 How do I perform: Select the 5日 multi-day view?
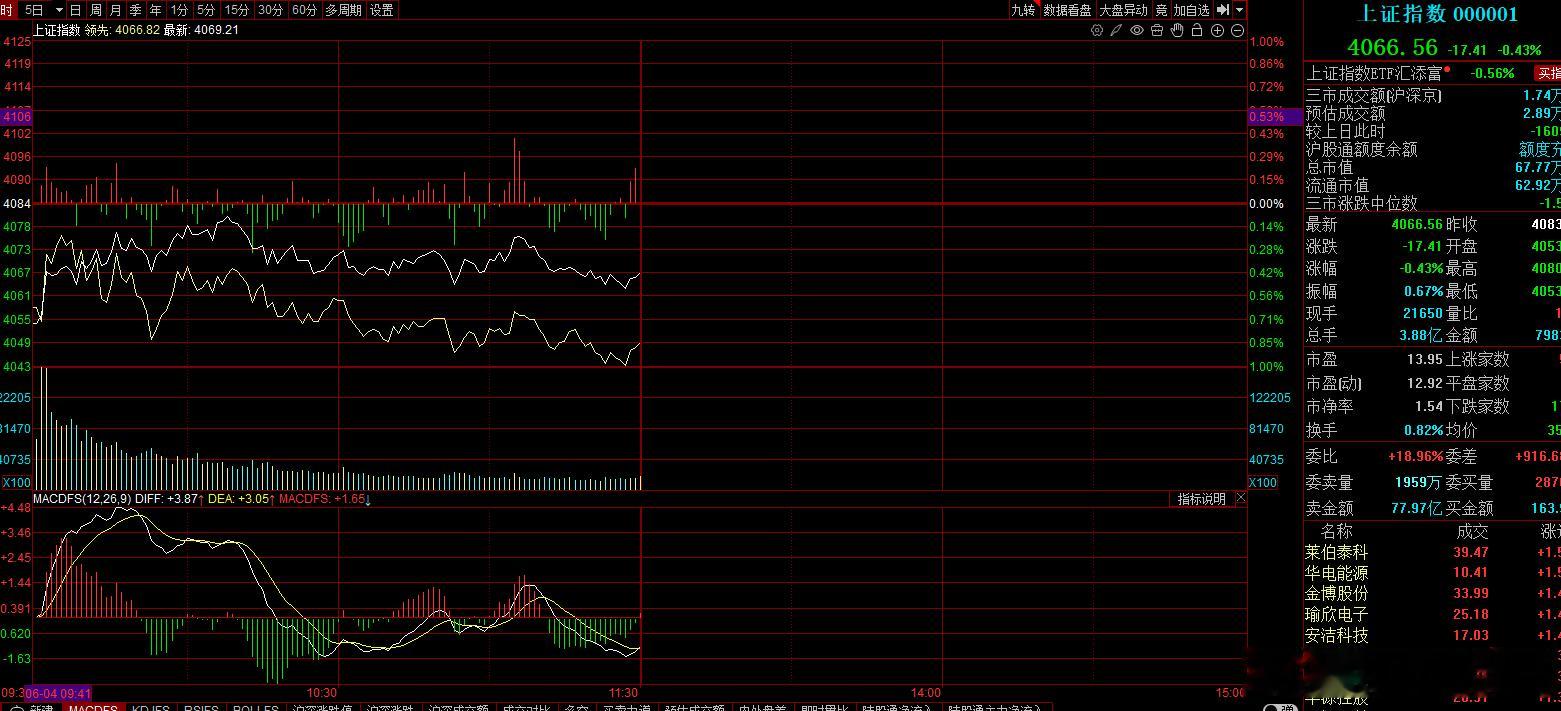point(35,10)
